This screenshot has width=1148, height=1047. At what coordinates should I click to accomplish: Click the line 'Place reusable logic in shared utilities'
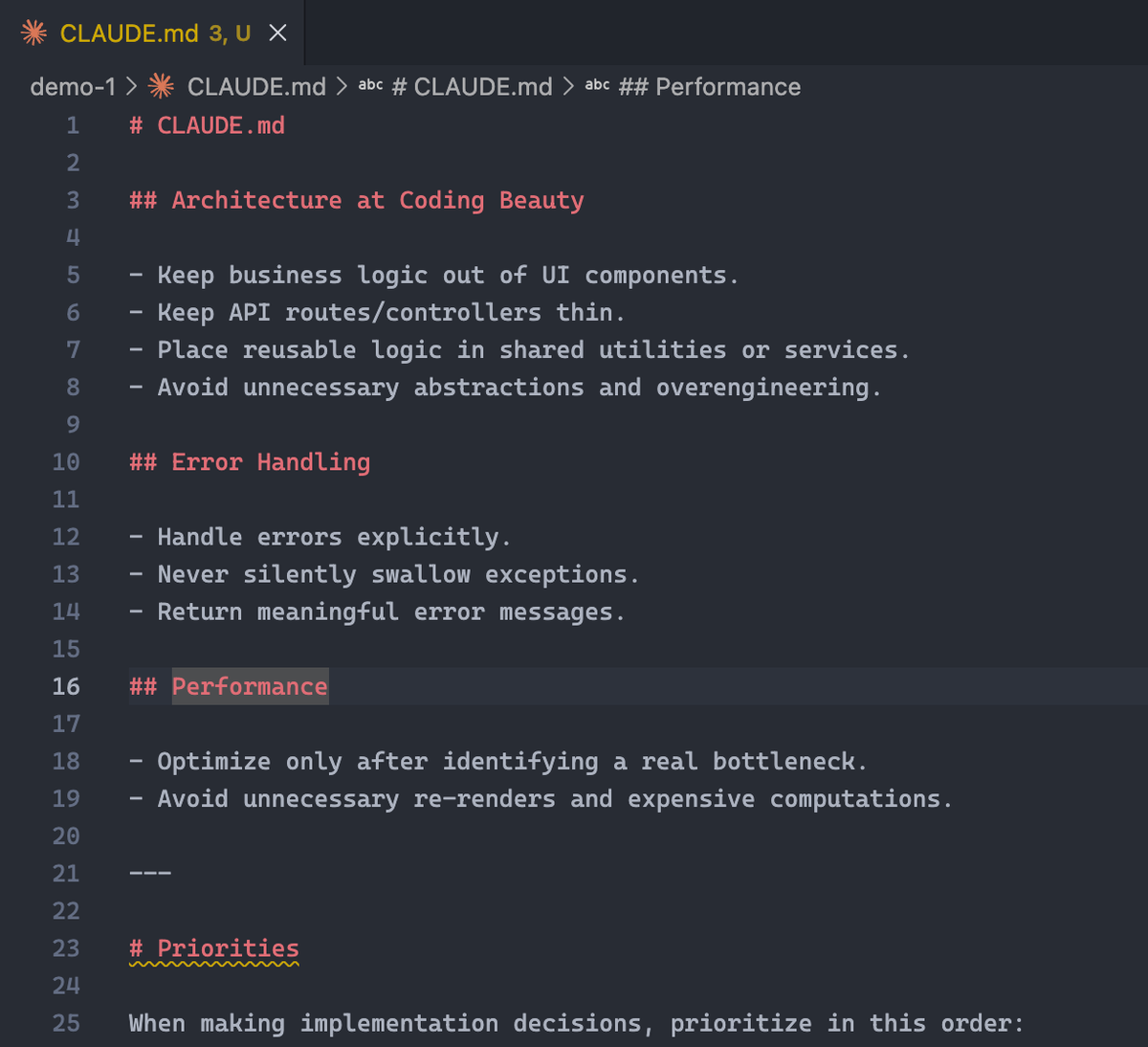click(519, 350)
